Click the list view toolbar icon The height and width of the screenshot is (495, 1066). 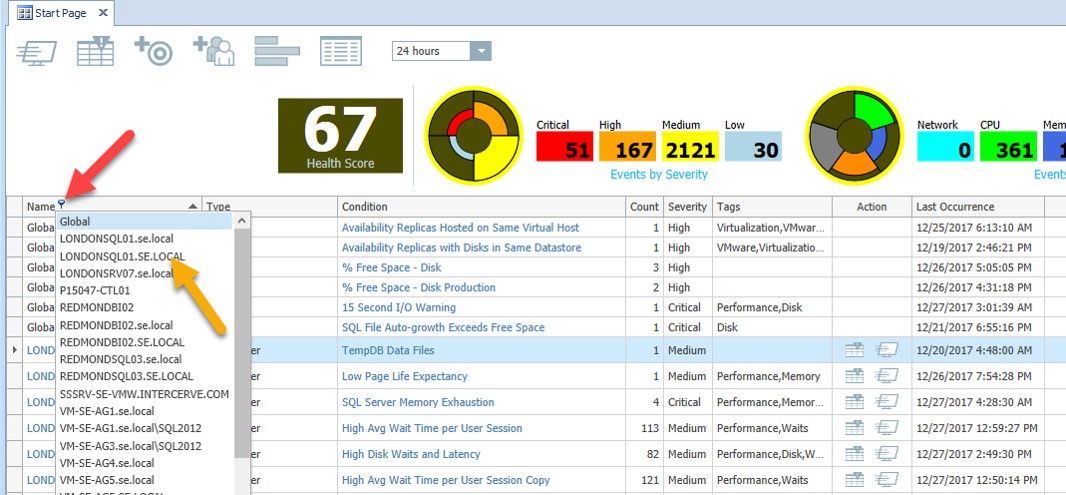pos(341,51)
